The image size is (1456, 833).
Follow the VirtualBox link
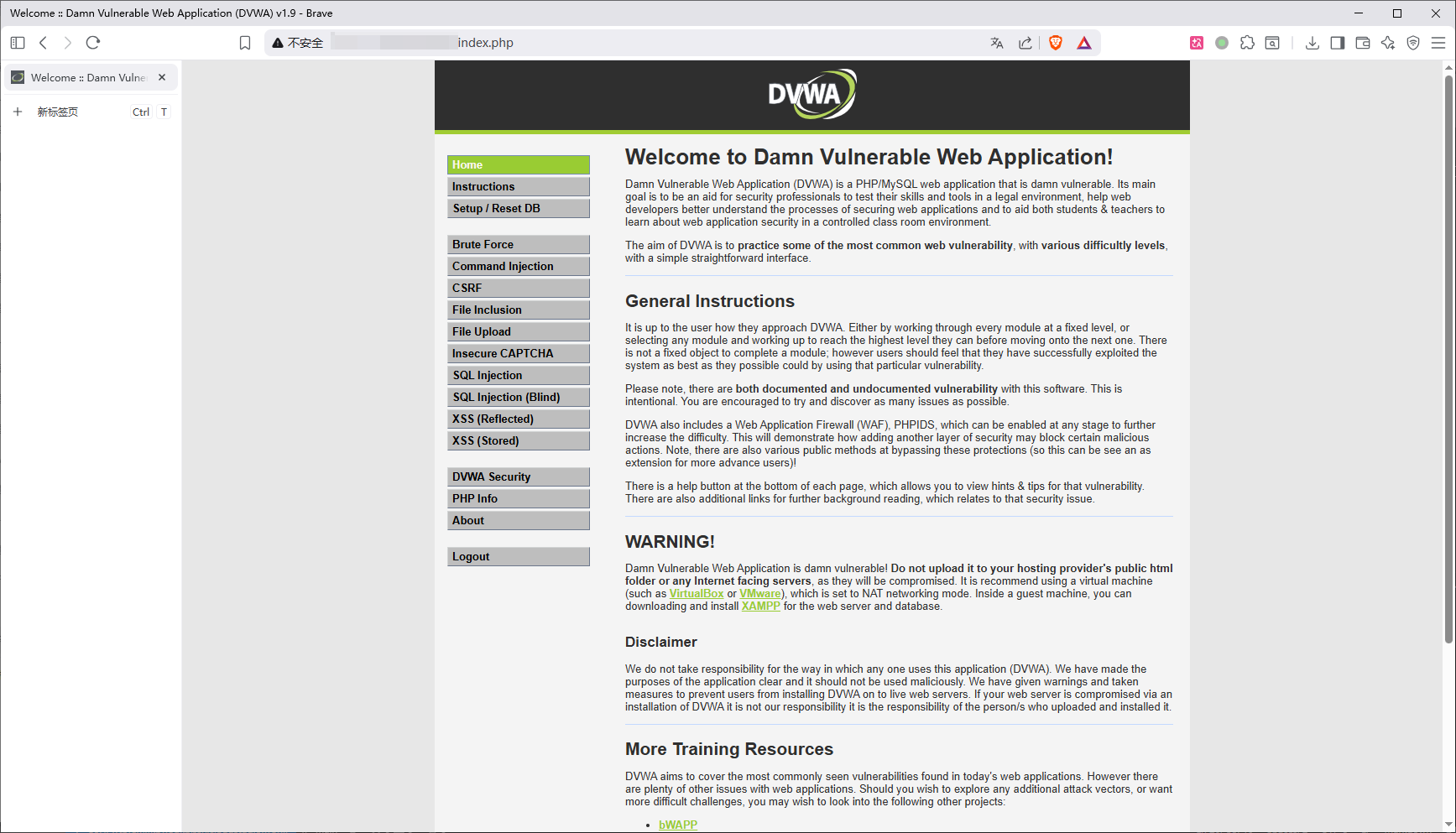(697, 594)
